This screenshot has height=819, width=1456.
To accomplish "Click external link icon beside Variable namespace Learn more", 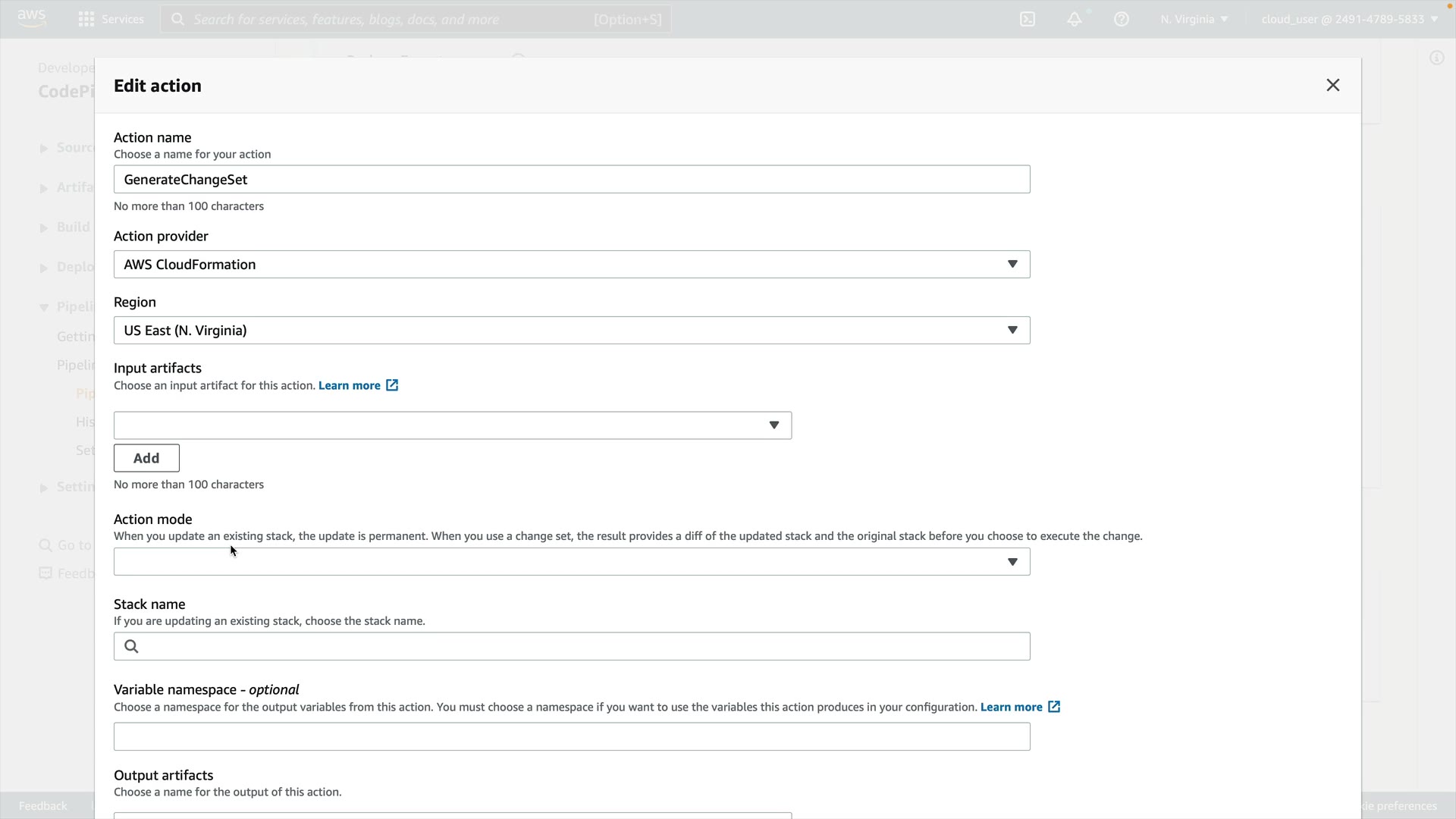I will [x=1054, y=707].
